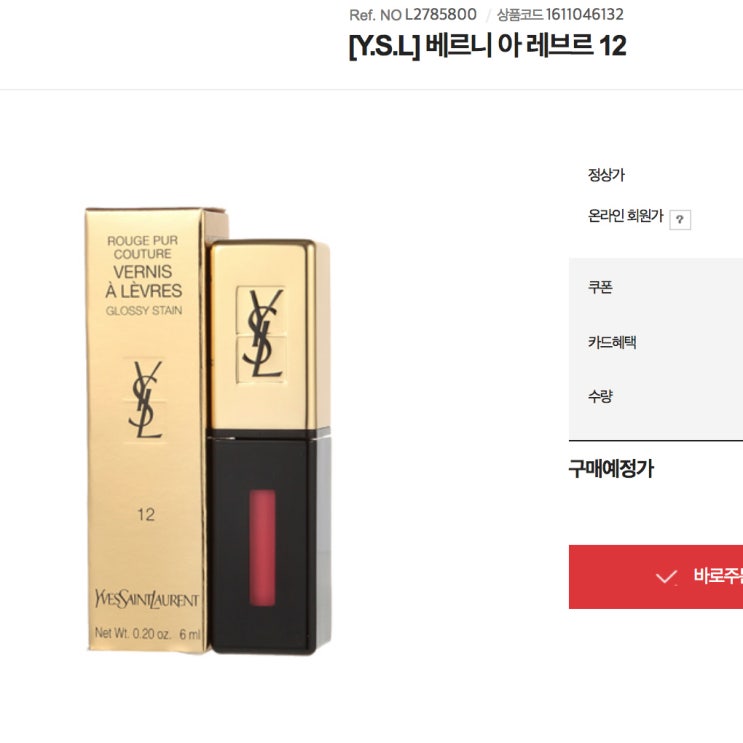Select the 상품코드 1611046132 text

pyautogui.click(x=560, y=15)
